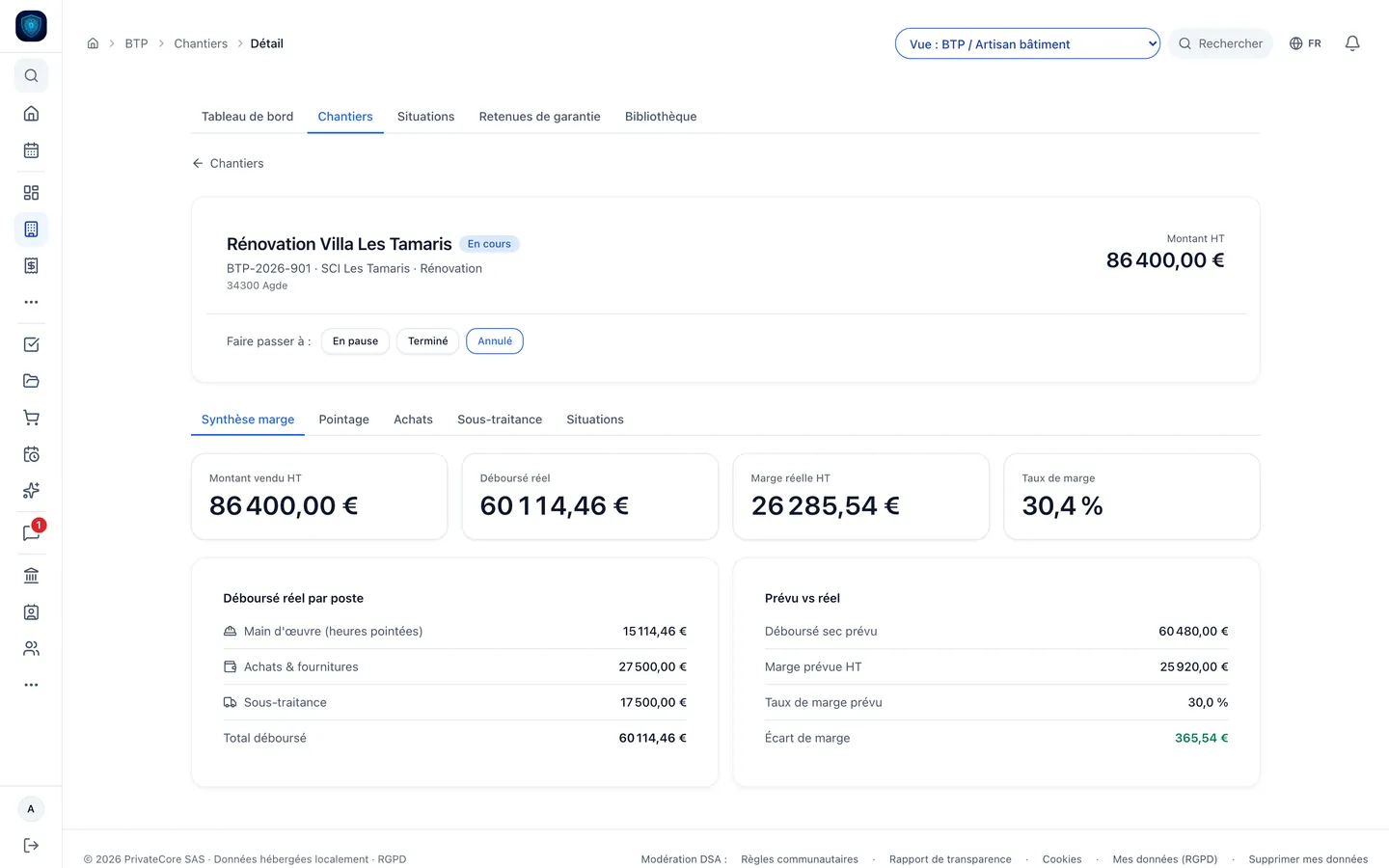Set project status to Terminé
1389x868 pixels.
point(427,341)
